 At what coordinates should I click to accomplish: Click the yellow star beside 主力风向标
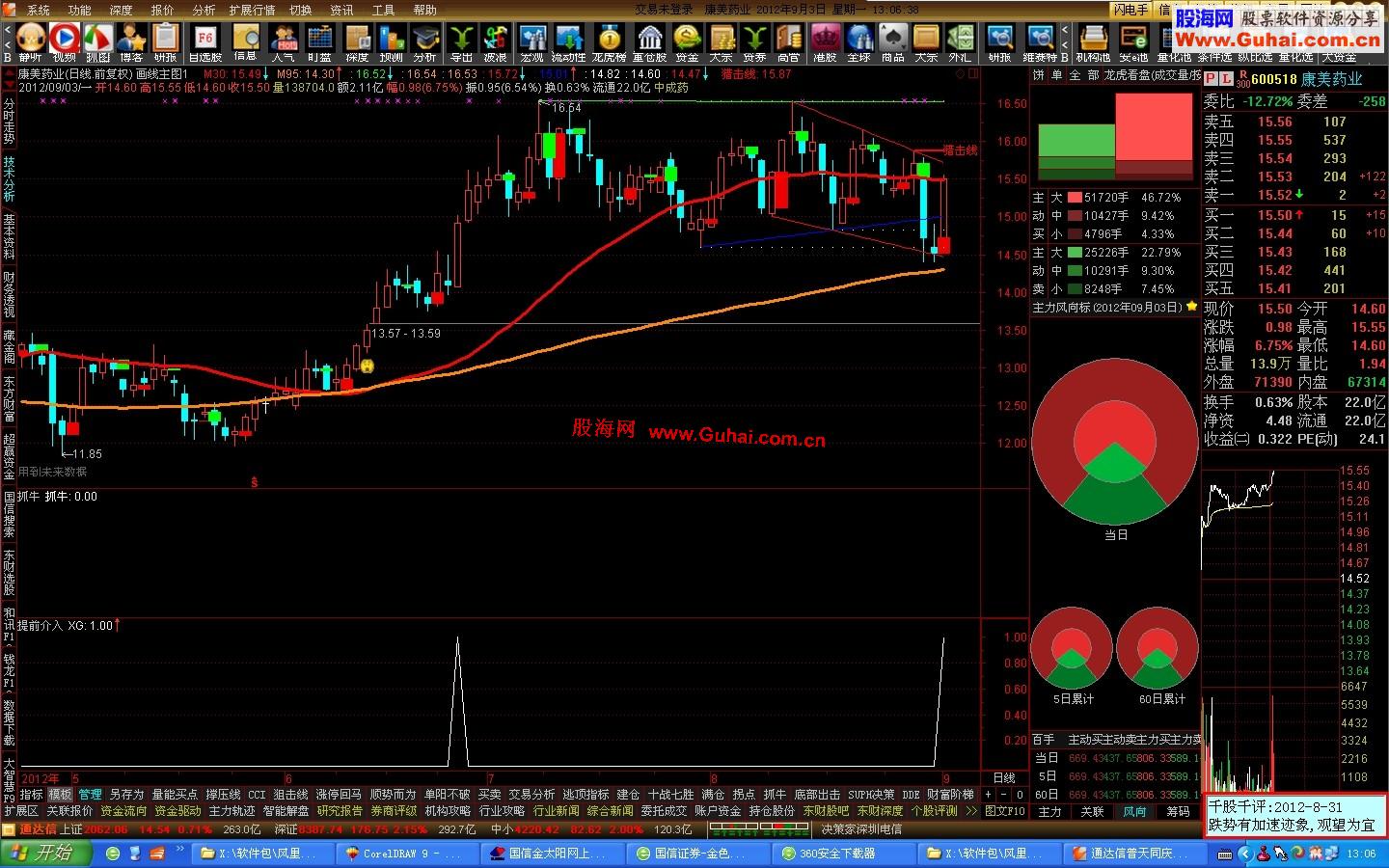tap(1192, 307)
